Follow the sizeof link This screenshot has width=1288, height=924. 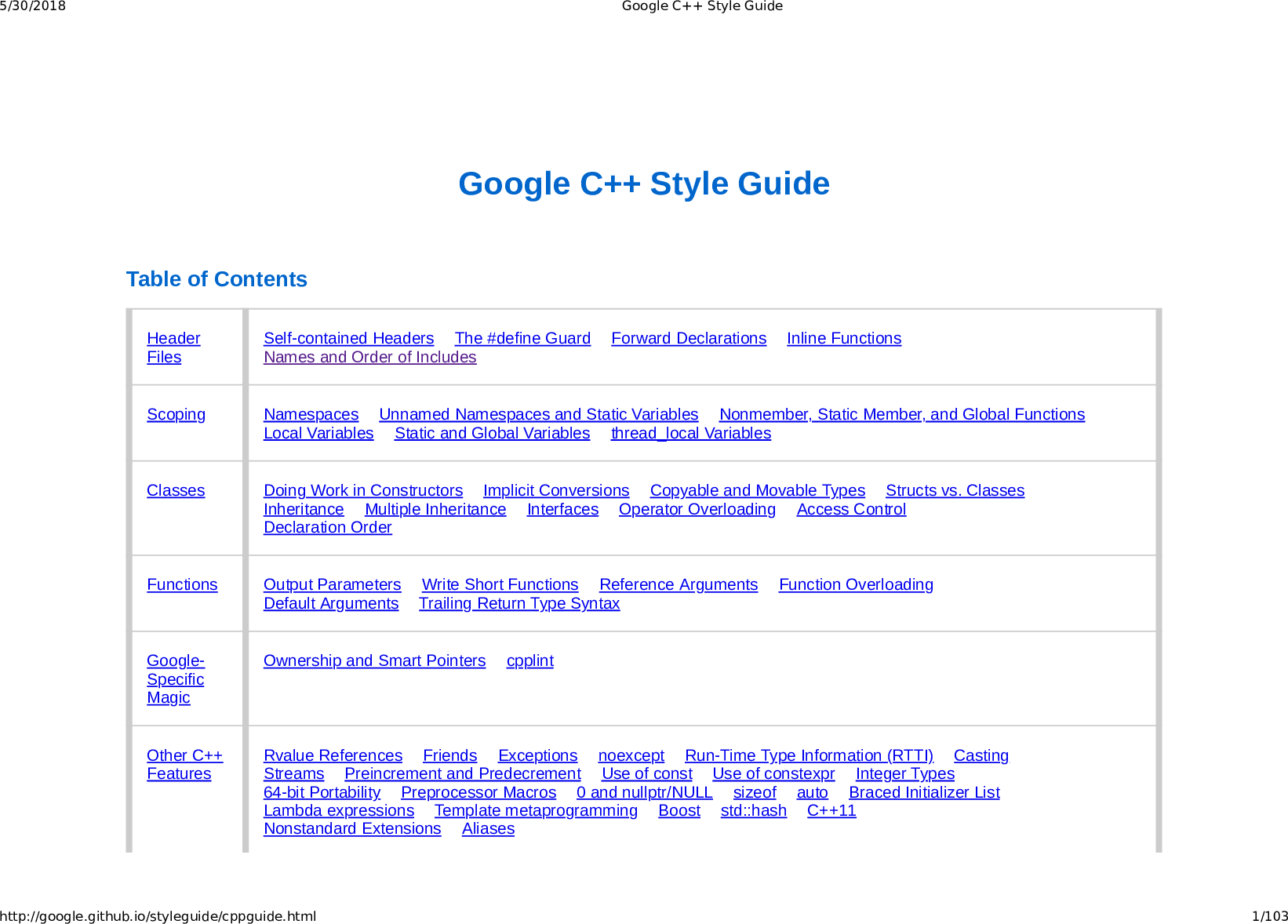click(x=755, y=792)
